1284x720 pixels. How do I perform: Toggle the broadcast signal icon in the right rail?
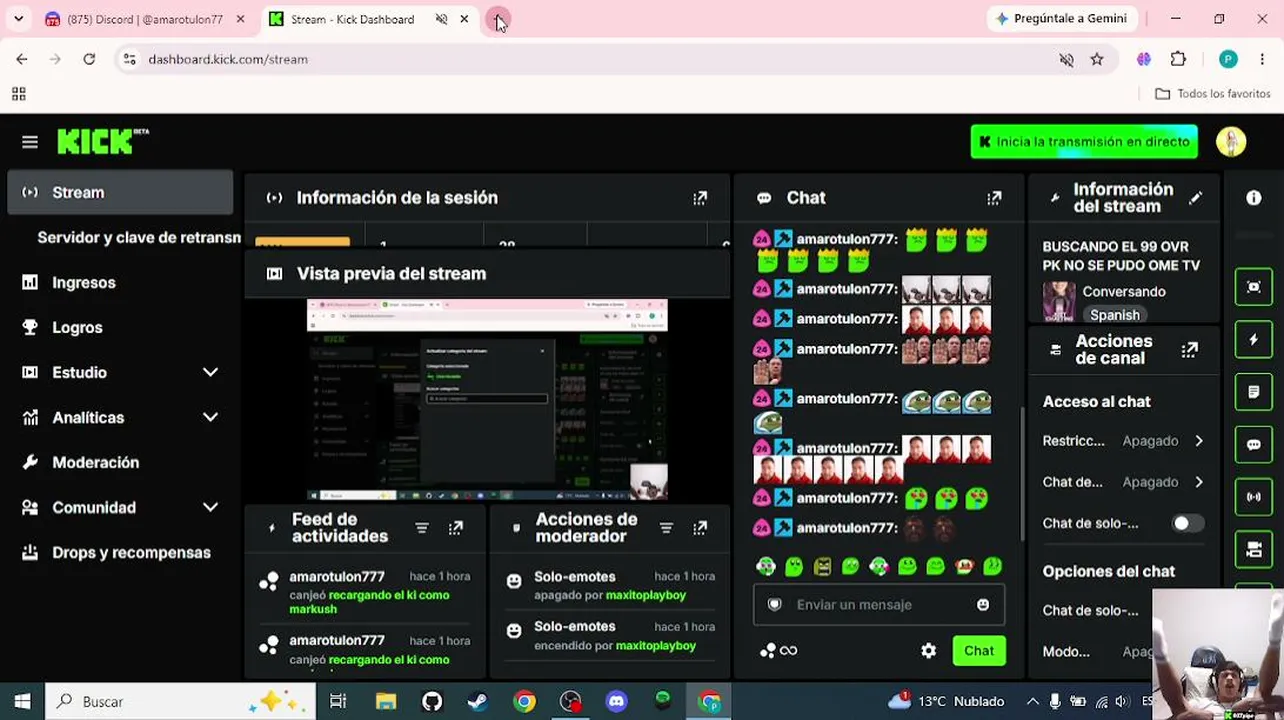(x=1254, y=497)
